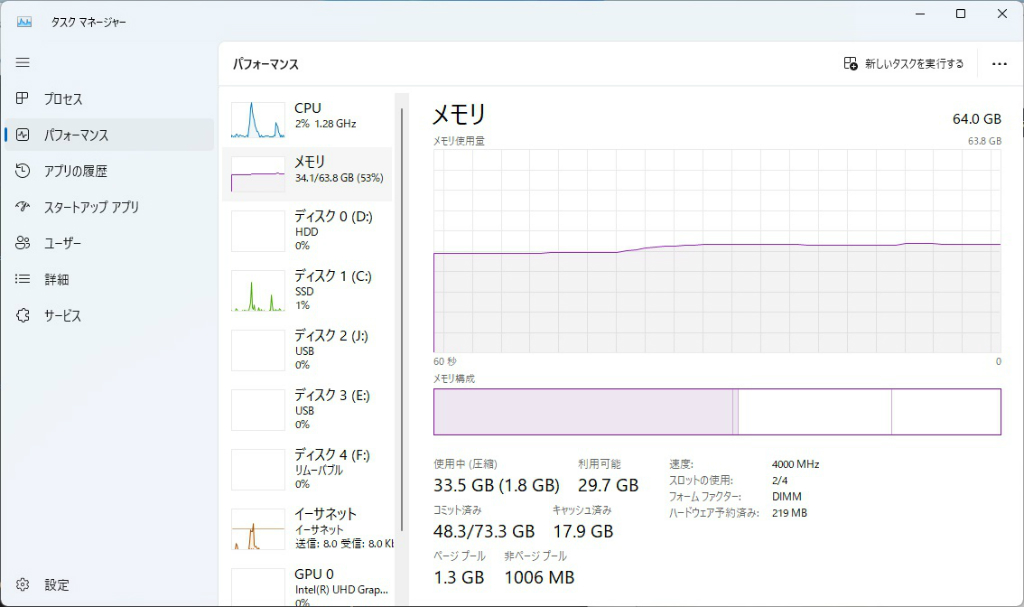Select メモリ graph thumbnail in list
This screenshot has height=607, width=1024.
tap(258, 174)
